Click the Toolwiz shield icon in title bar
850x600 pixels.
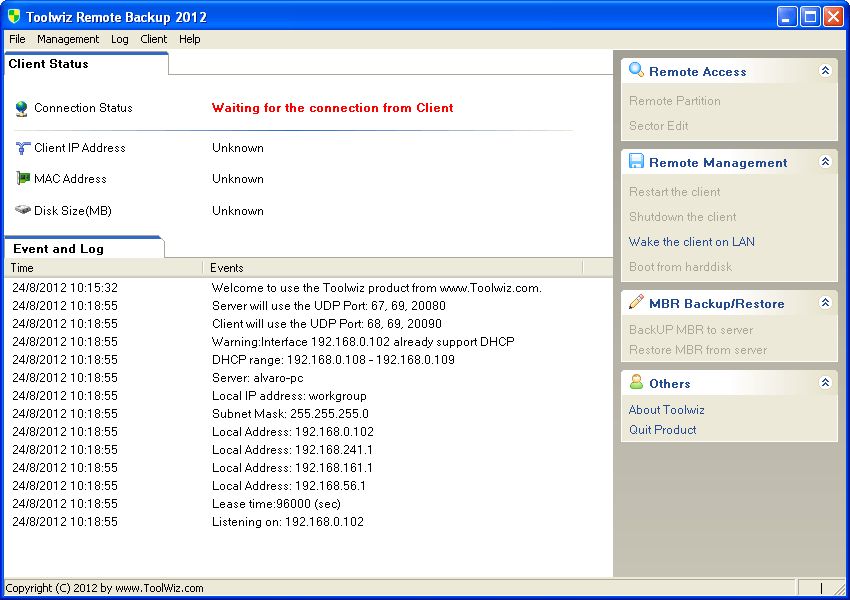click(13, 15)
